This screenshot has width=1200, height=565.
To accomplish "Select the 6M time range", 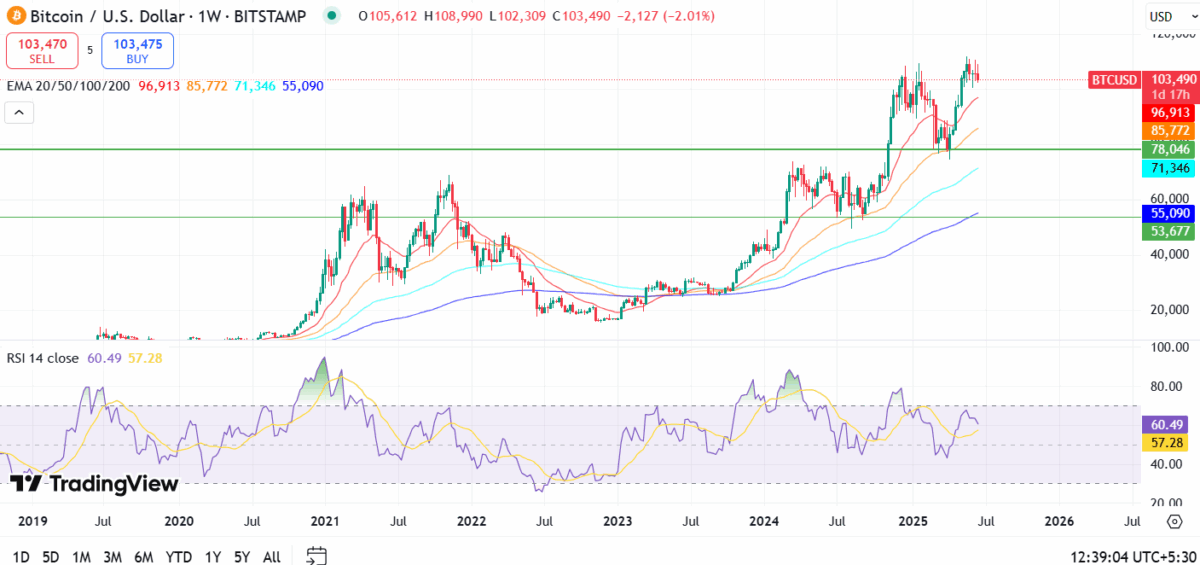I will click(144, 556).
